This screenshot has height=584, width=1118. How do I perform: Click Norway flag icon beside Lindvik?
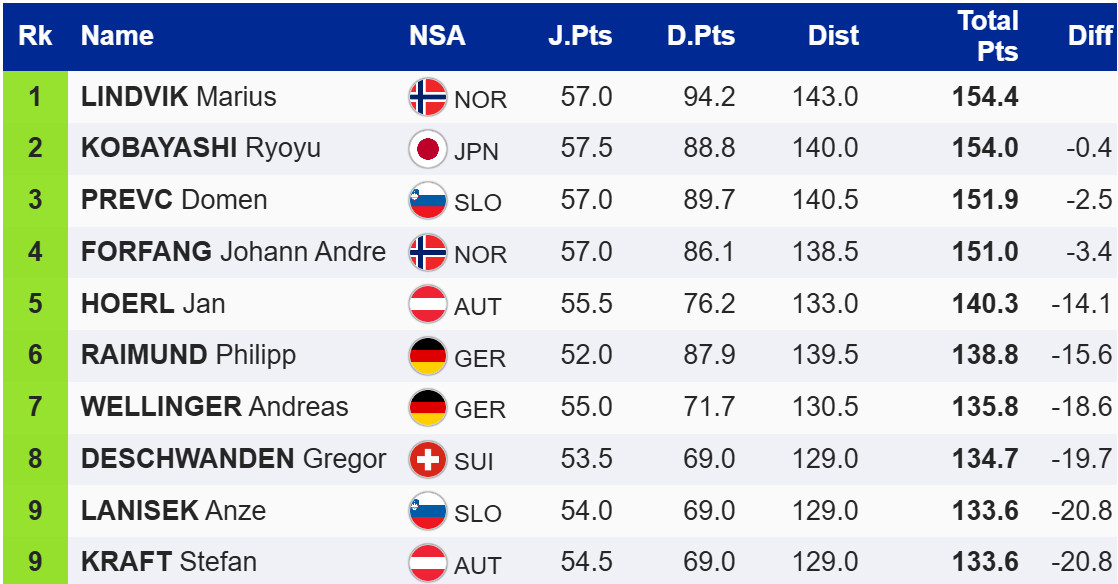(x=428, y=98)
